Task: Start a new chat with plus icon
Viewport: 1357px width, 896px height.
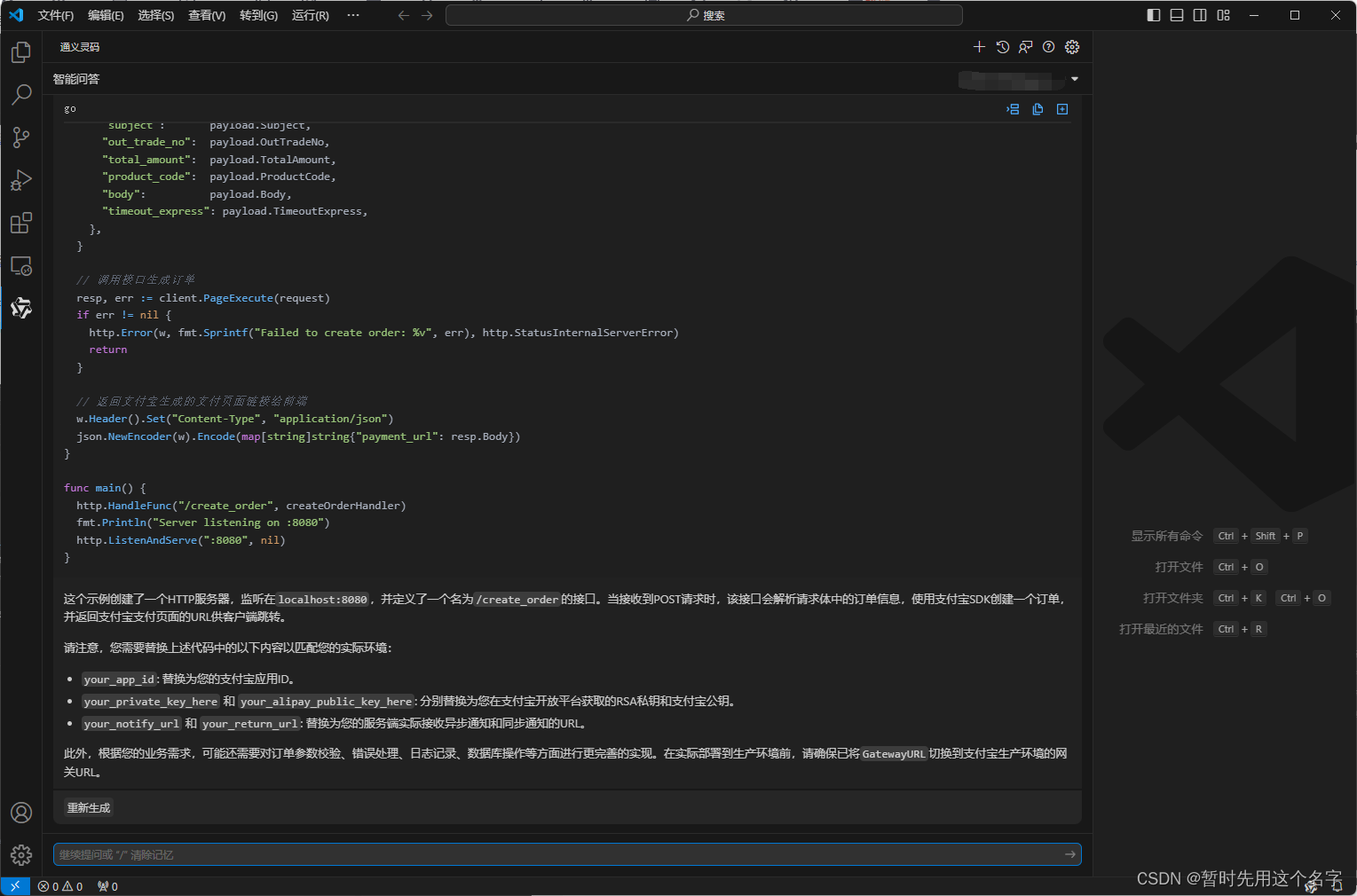Action: point(979,47)
